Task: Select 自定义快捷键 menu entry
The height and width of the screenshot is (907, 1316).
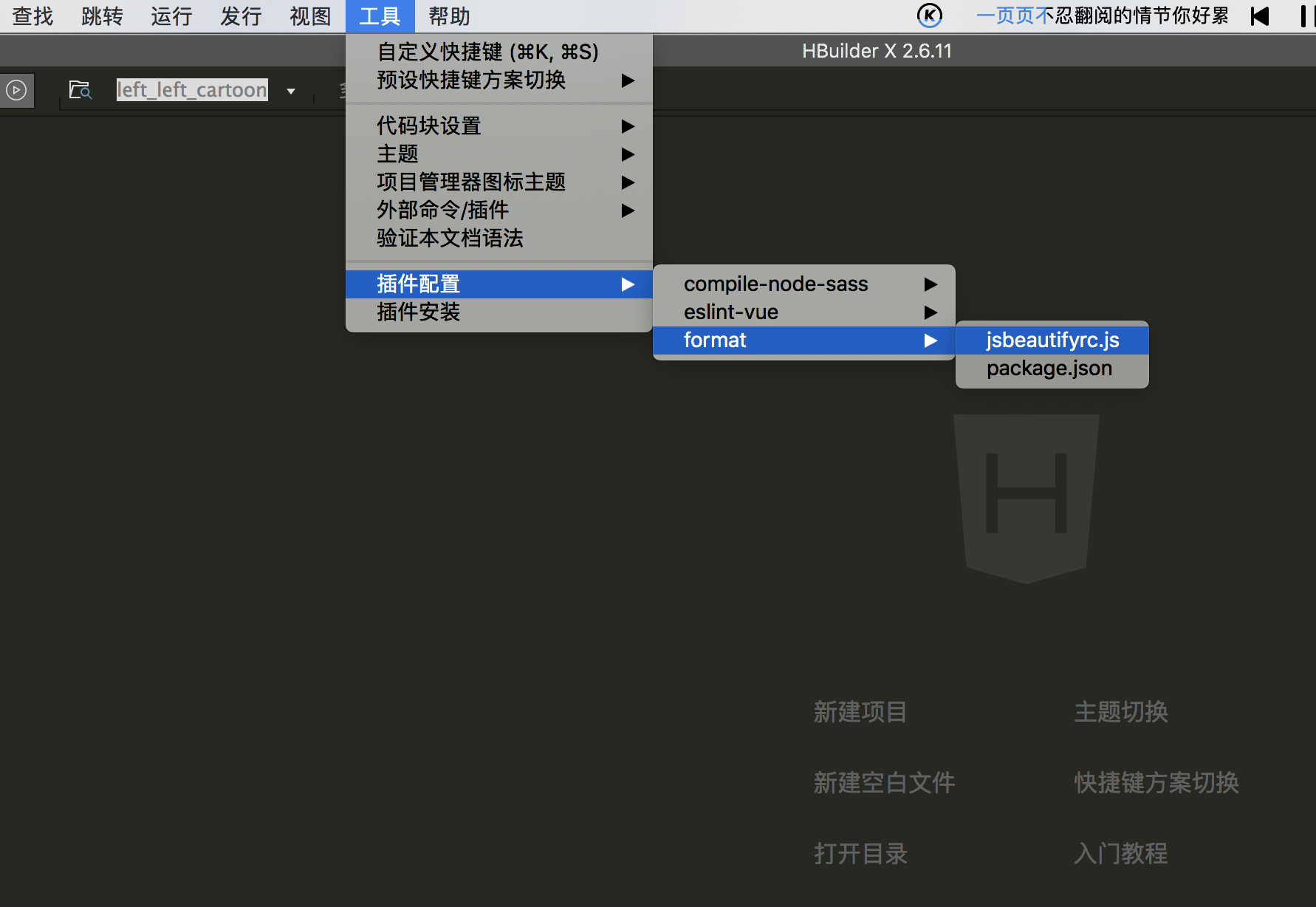Action: click(499, 52)
